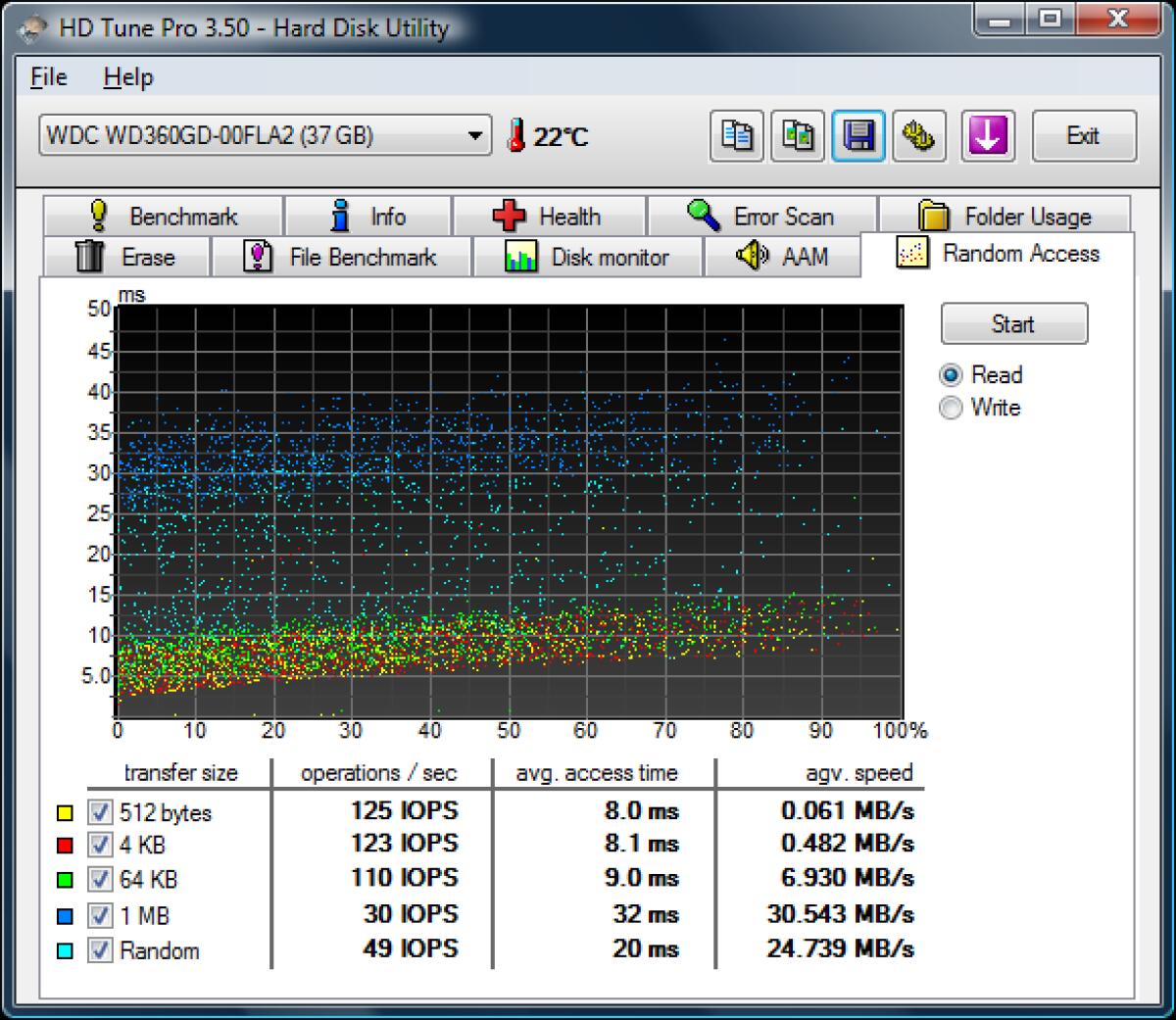Uncheck the 1 MB transfer size
Viewport: 1176px width, 1020px height.
[x=99, y=915]
